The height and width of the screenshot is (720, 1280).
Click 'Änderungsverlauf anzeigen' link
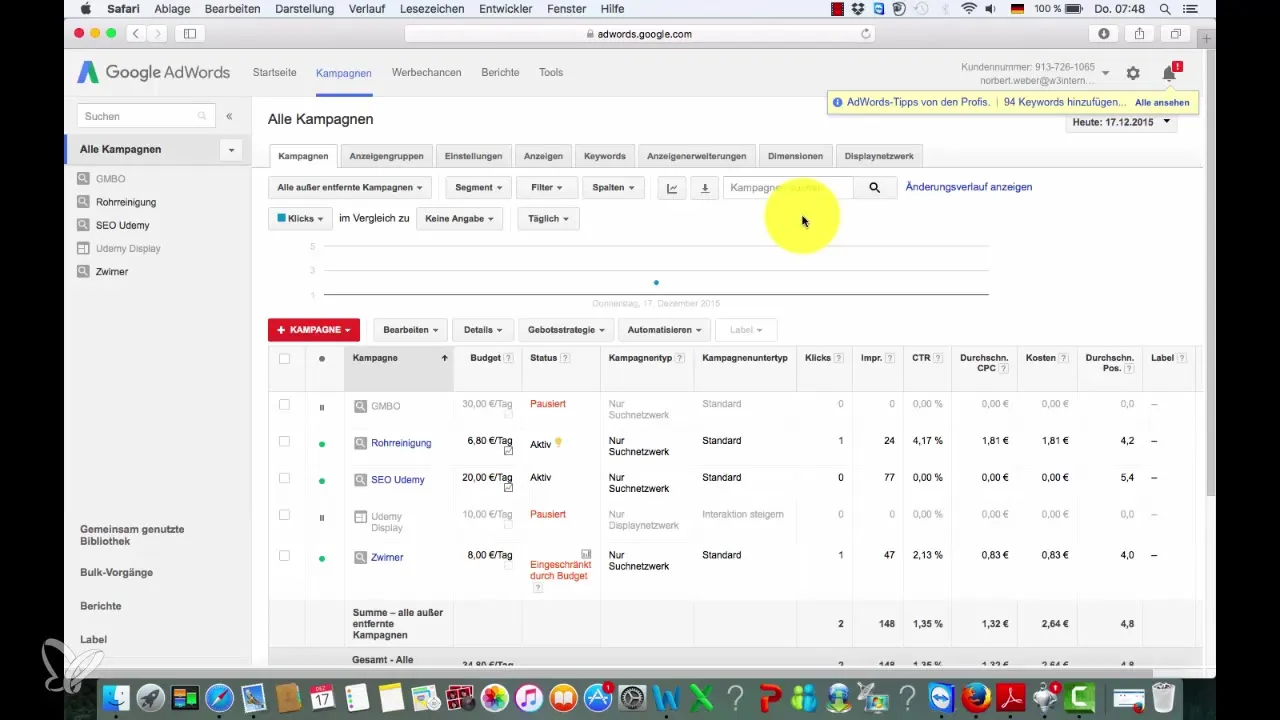coord(969,188)
